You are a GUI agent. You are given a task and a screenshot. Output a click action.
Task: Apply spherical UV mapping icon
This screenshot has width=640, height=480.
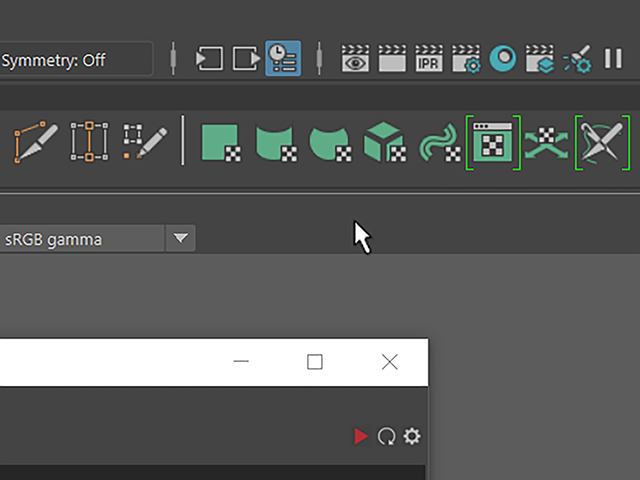pyautogui.click(x=331, y=143)
